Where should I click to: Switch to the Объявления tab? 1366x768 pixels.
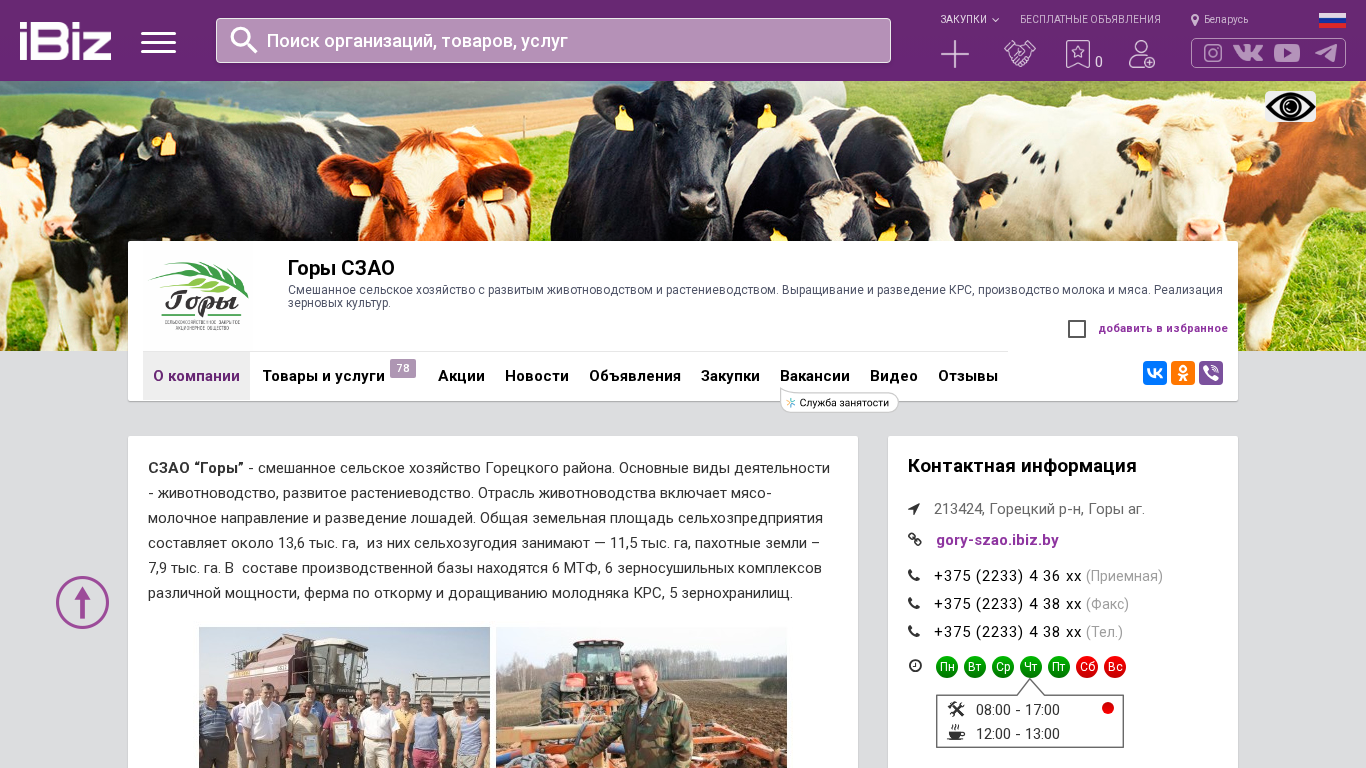point(635,376)
